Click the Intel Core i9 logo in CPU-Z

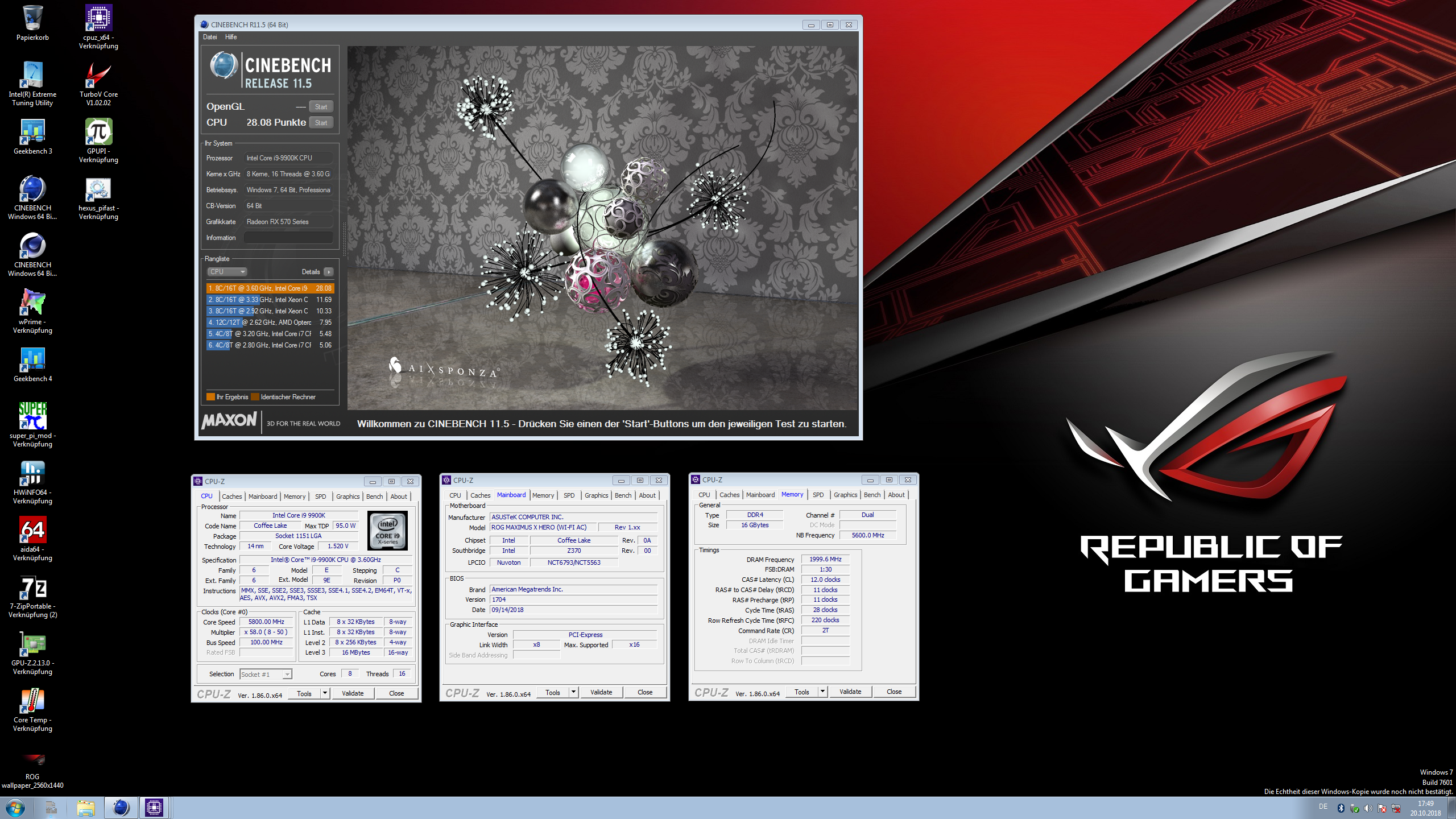coord(388,531)
